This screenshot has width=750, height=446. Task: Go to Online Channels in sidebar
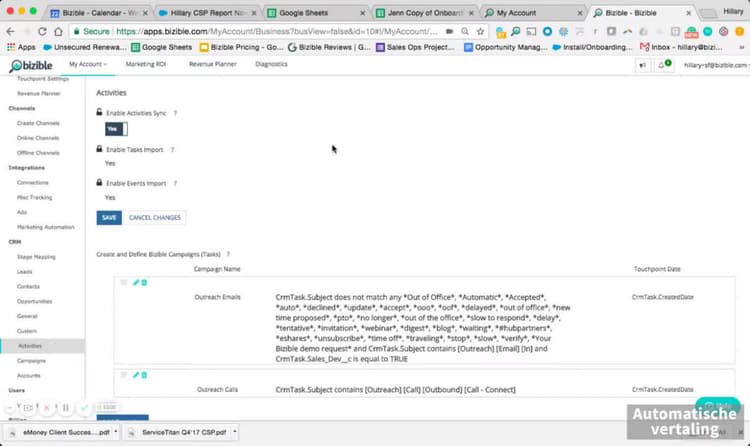(x=38, y=138)
